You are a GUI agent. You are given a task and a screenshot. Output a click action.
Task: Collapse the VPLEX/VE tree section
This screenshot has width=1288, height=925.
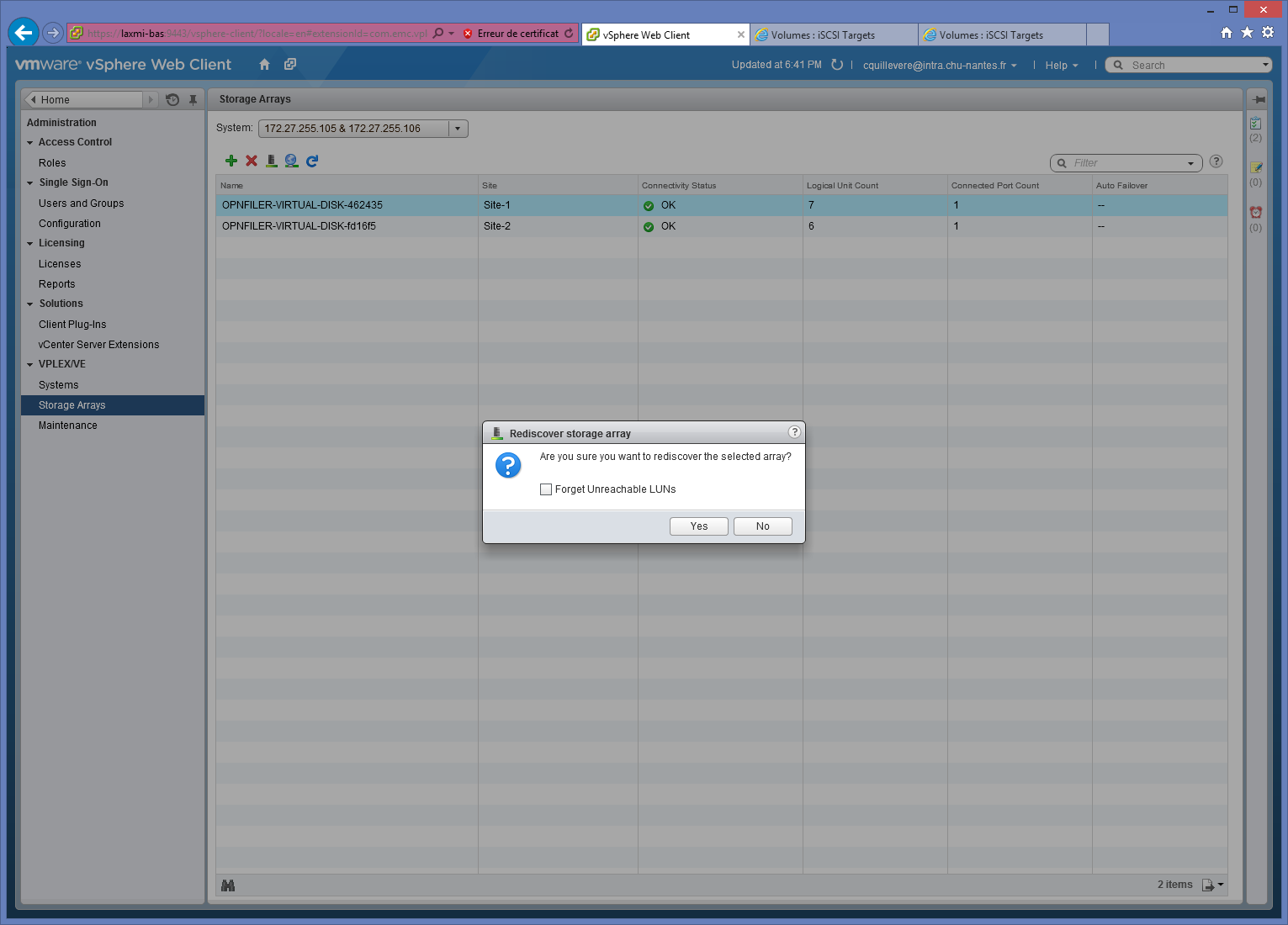click(x=30, y=365)
